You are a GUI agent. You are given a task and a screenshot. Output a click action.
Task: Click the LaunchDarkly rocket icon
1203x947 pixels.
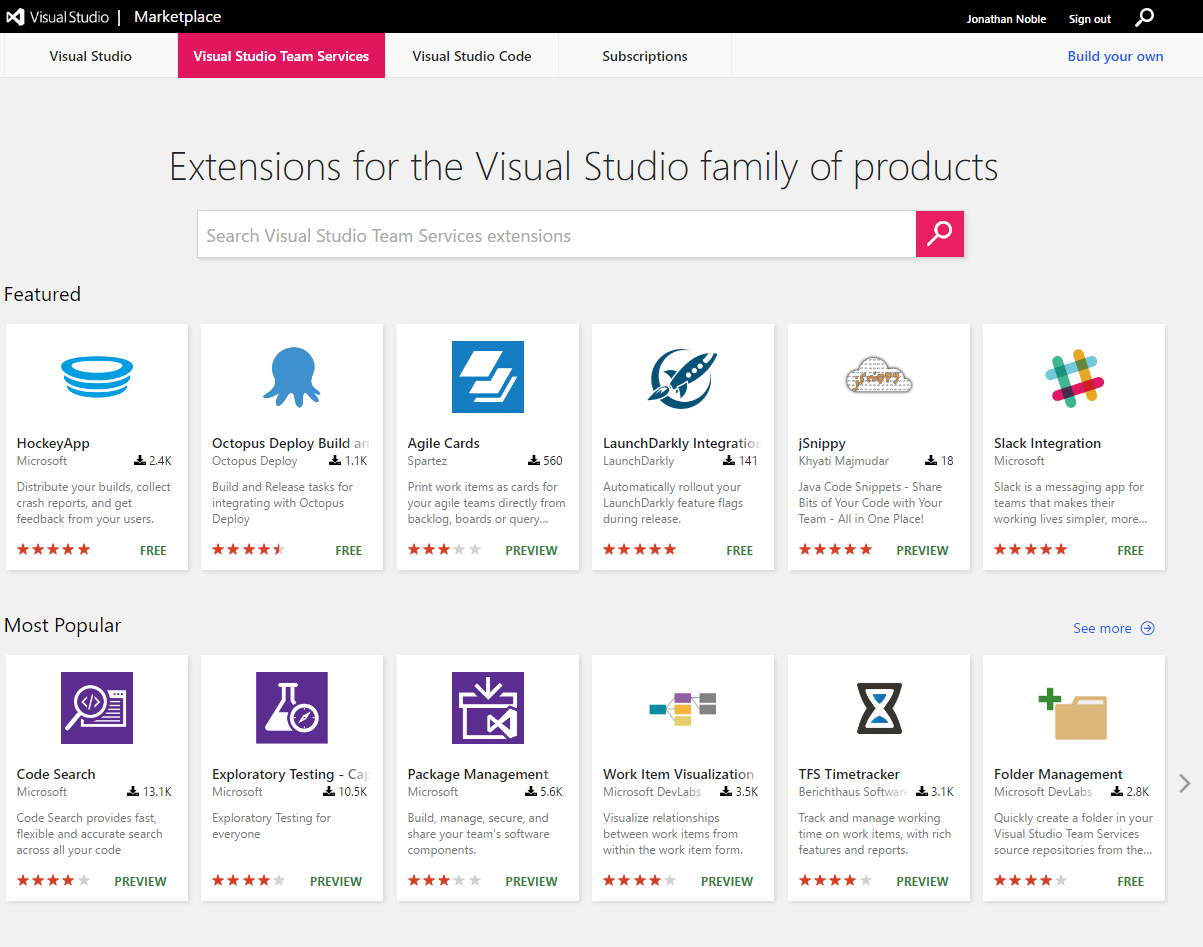[x=683, y=377]
